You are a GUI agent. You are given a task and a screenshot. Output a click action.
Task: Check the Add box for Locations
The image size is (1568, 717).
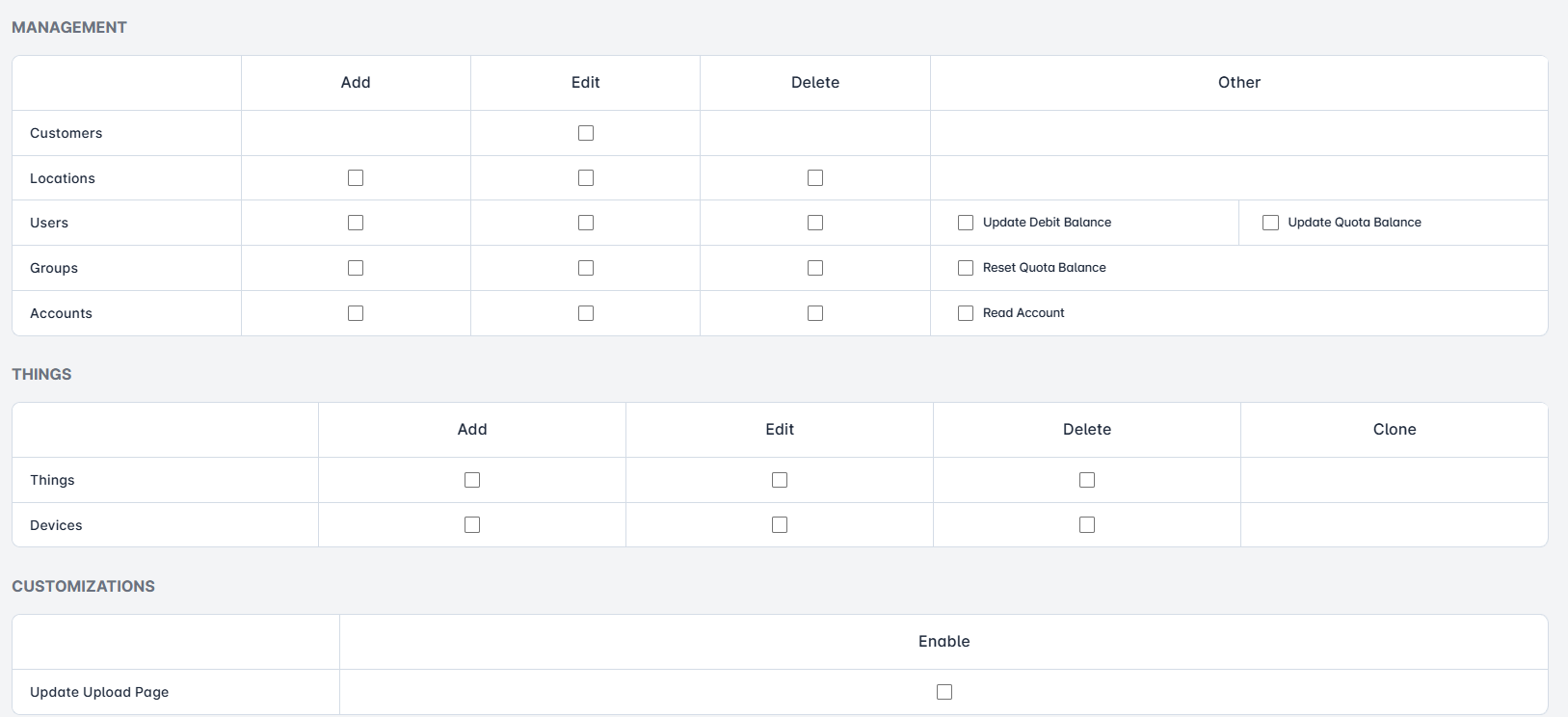[356, 178]
